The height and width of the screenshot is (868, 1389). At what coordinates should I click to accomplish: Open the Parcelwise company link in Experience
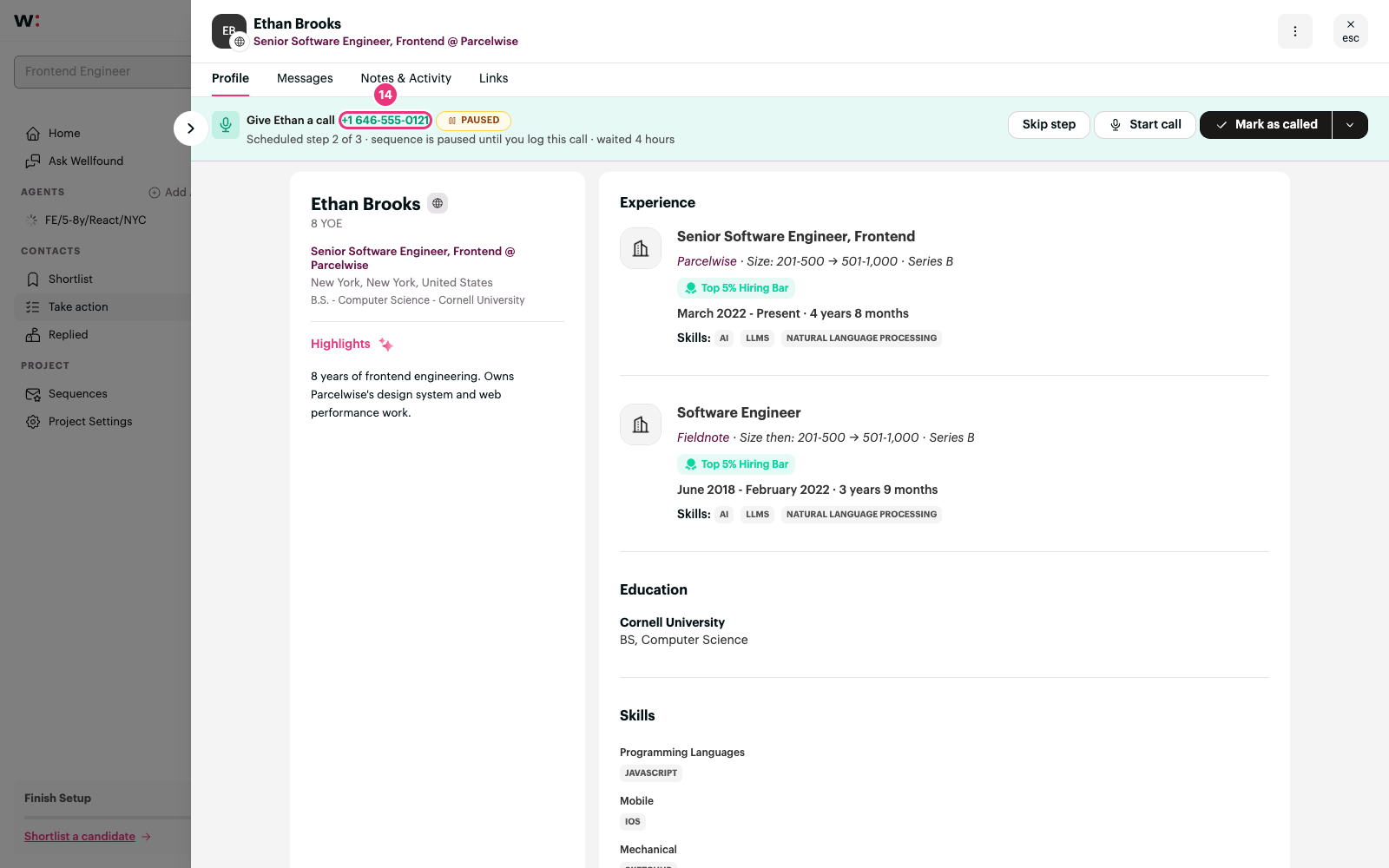click(707, 261)
